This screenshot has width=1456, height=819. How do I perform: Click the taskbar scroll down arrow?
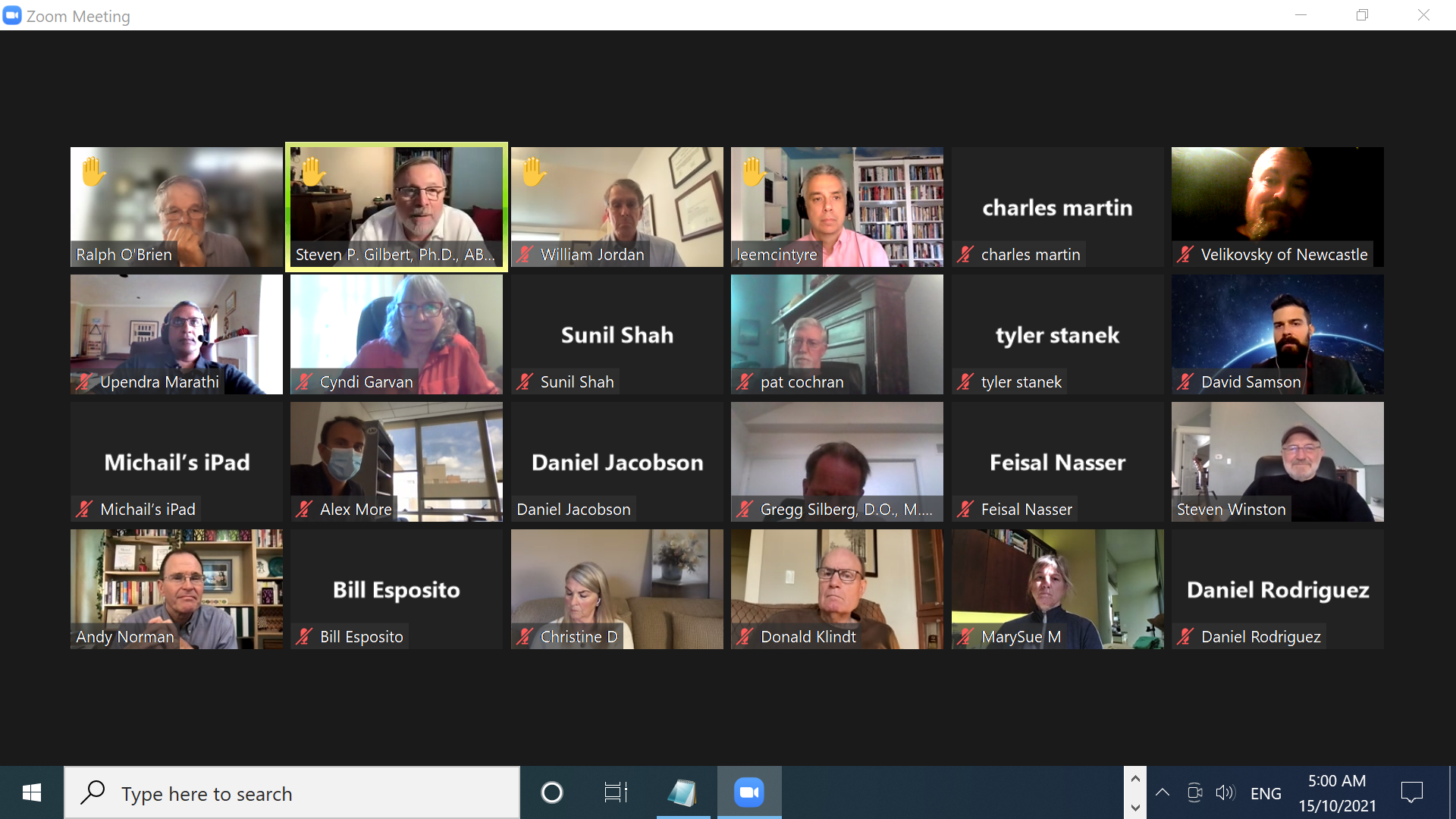click(x=1135, y=808)
